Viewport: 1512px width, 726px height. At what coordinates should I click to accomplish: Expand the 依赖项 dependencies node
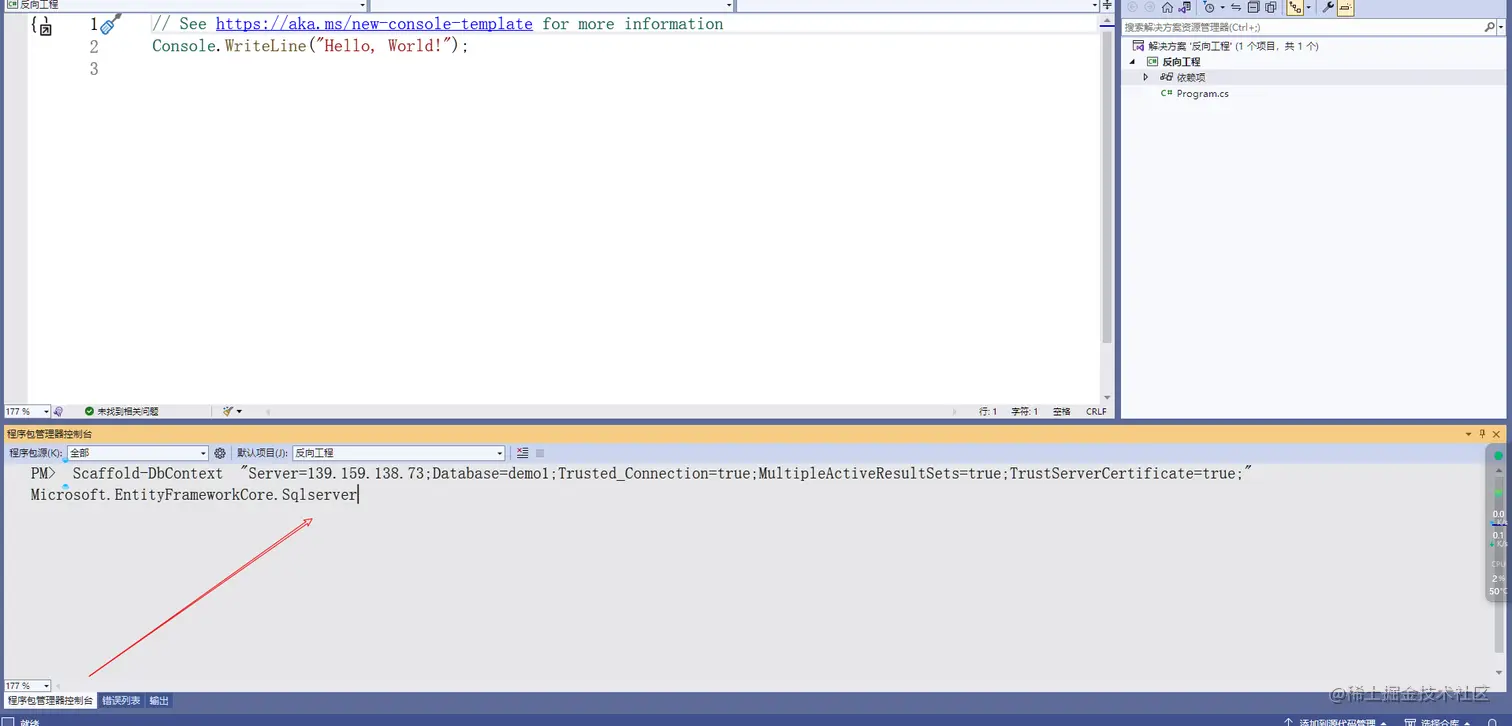pyautogui.click(x=1146, y=77)
